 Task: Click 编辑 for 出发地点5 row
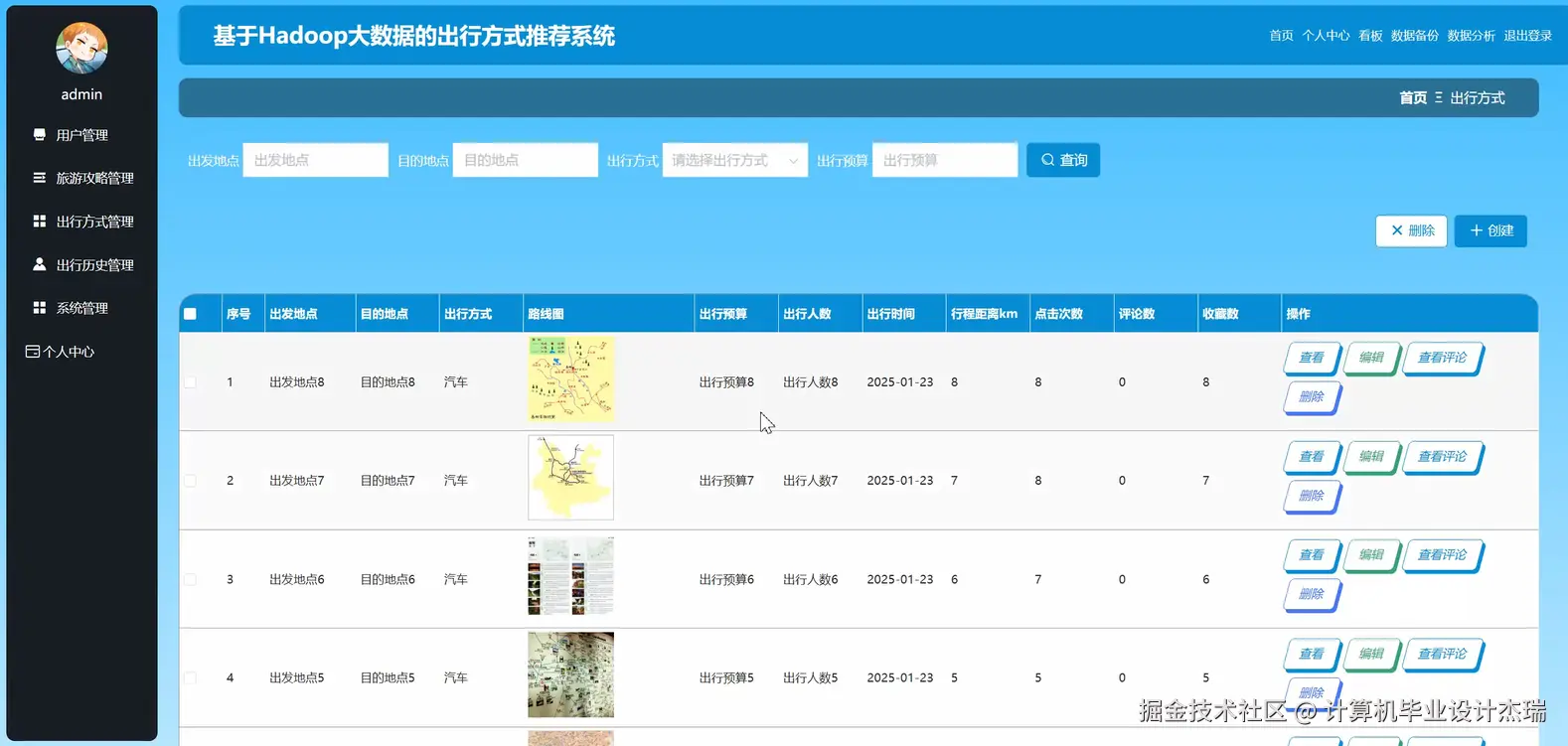coord(1371,654)
